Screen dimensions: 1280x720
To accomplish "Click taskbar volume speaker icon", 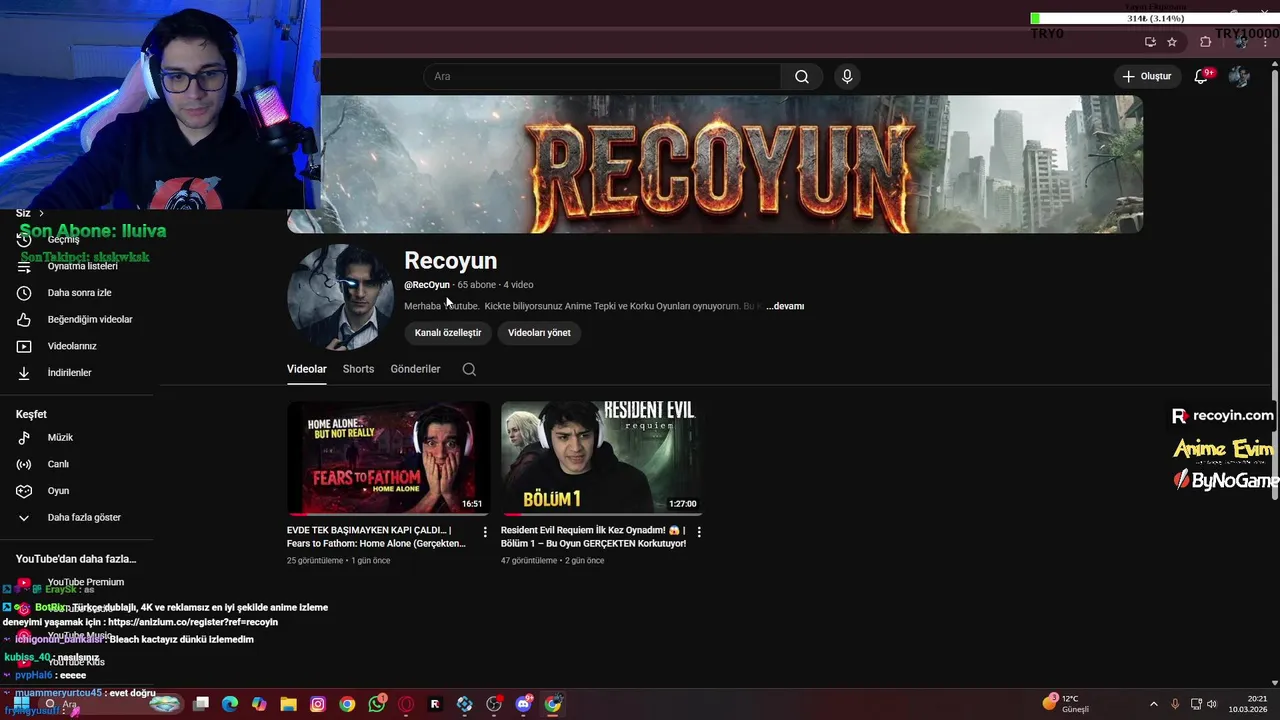I will tap(1211, 704).
